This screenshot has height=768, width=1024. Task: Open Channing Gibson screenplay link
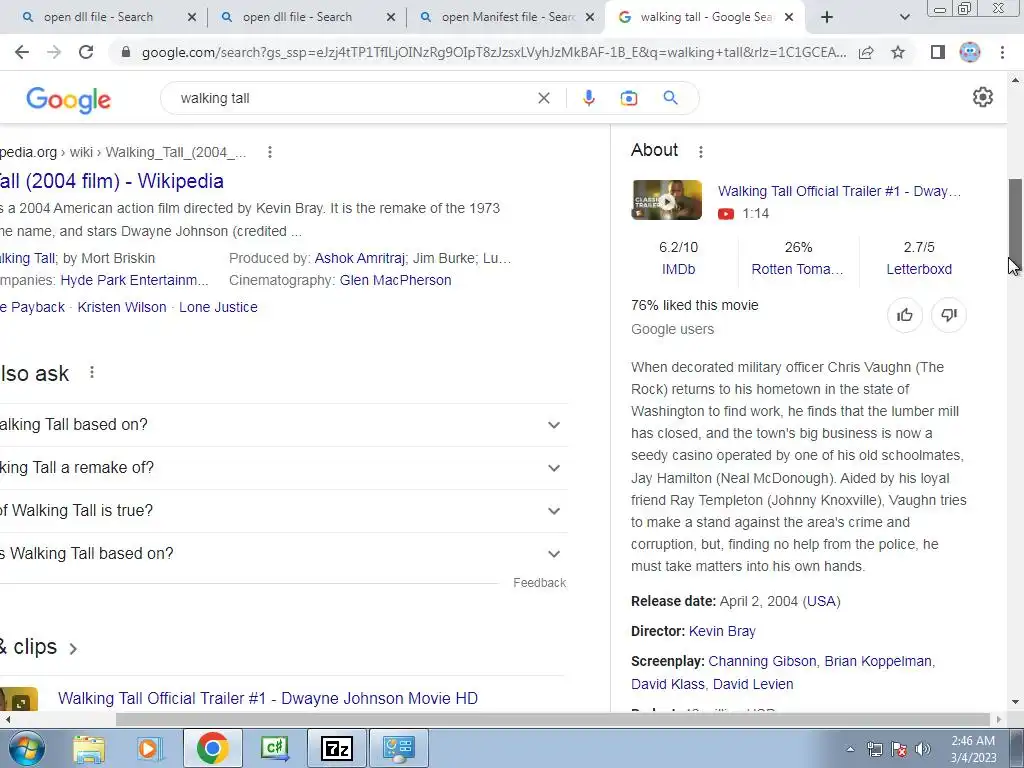[762, 661]
